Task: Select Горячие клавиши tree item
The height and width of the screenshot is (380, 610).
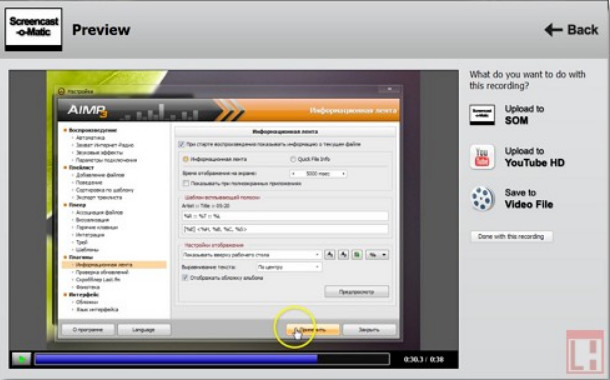Action: tap(97, 227)
